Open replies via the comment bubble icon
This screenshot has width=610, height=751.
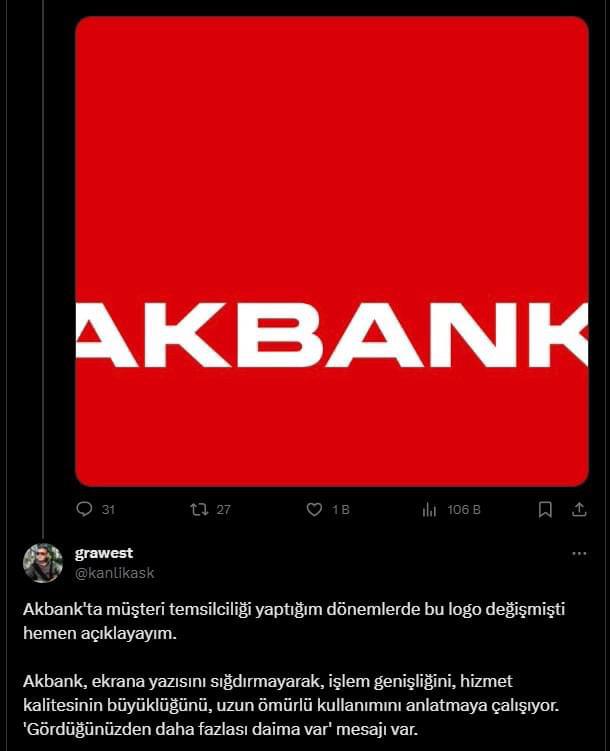point(84,509)
